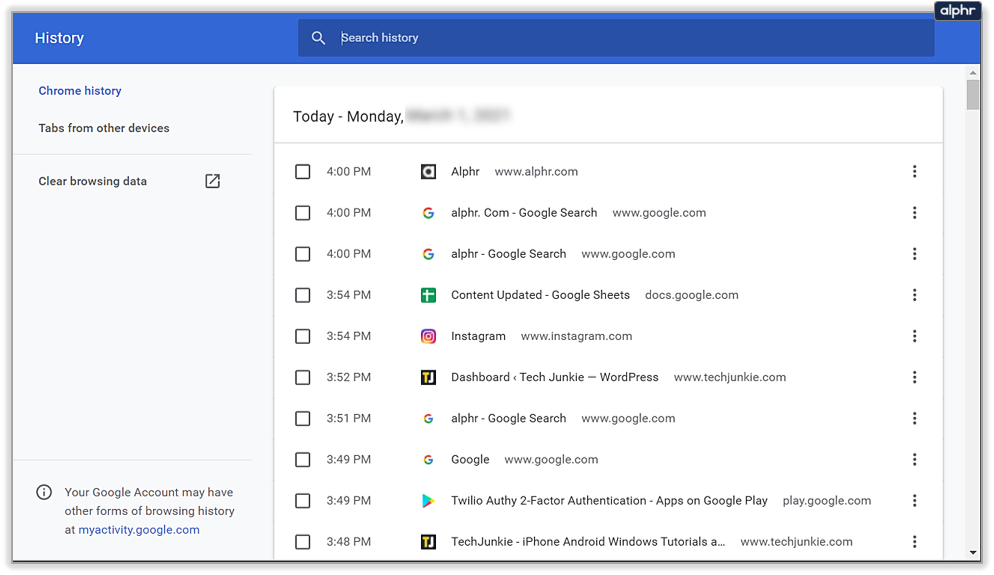
Task: Open external link icon beside Clear browsing data
Action: click(x=212, y=181)
